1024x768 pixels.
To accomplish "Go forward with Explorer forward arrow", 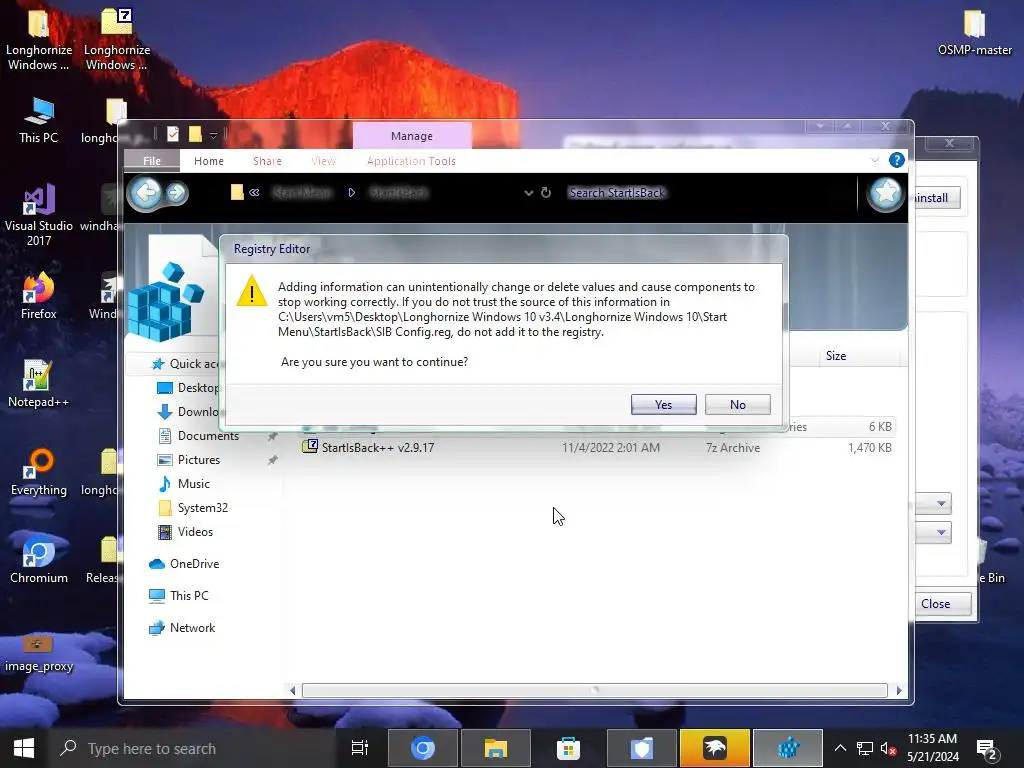I will (x=176, y=193).
